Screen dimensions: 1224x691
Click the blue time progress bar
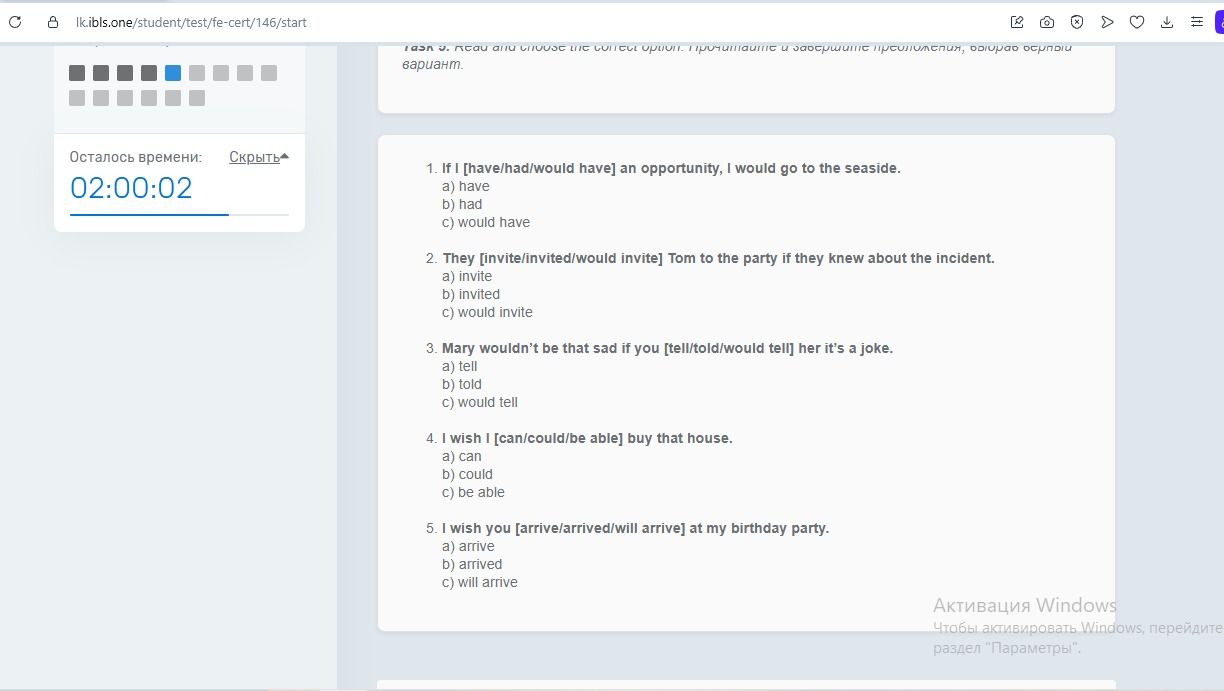(x=150, y=214)
